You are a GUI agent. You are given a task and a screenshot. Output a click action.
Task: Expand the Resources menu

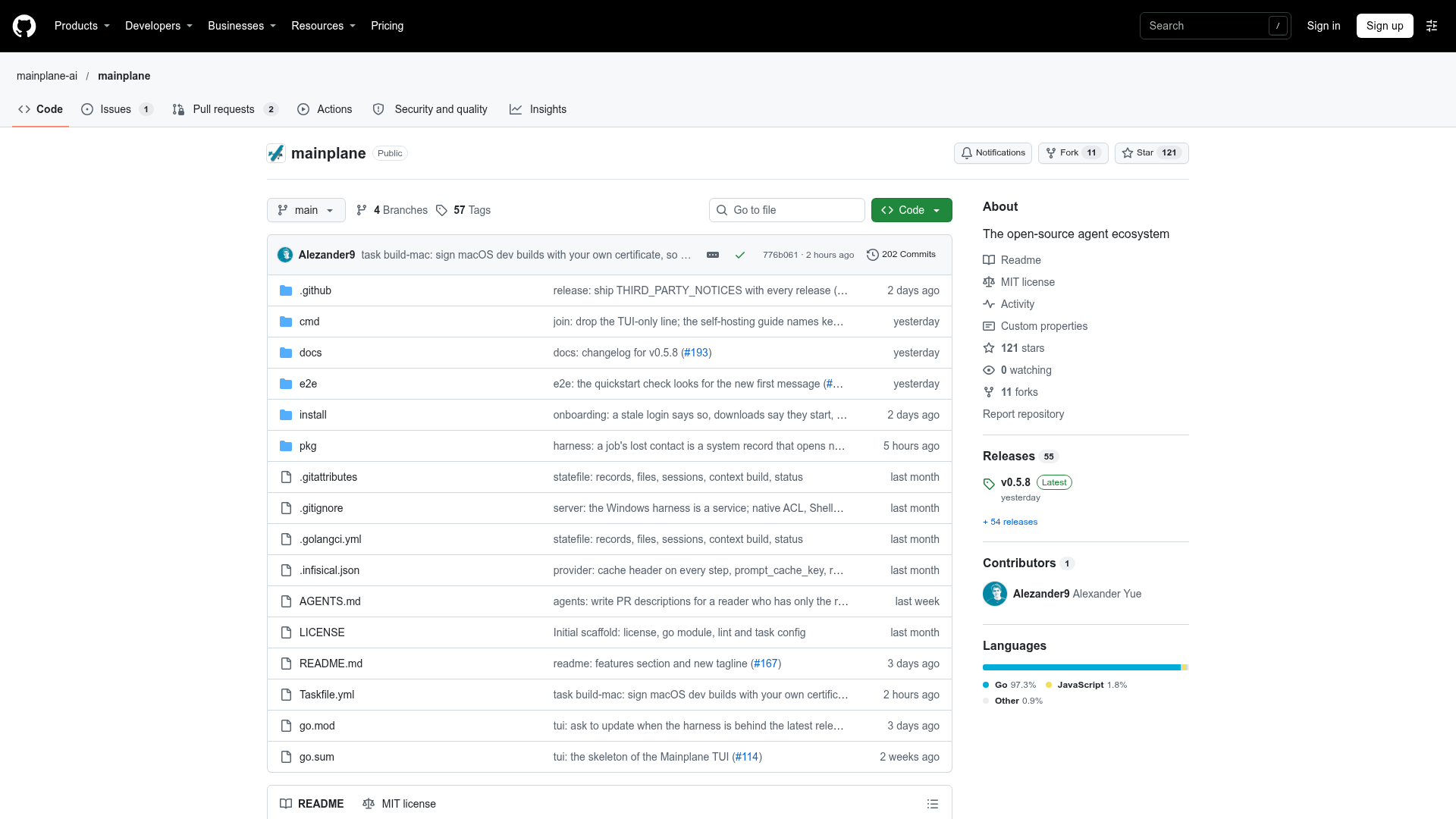[x=323, y=26]
